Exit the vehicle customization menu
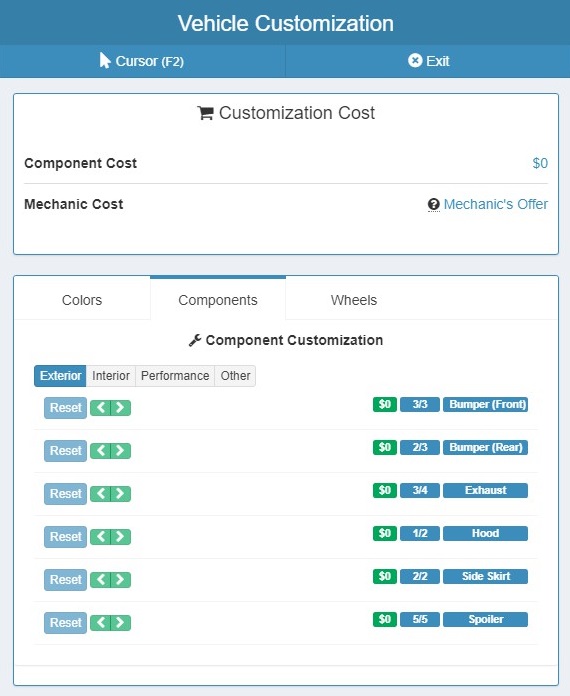The height and width of the screenshot is (696, 570). pyautogui.click(x=428, y=61)
